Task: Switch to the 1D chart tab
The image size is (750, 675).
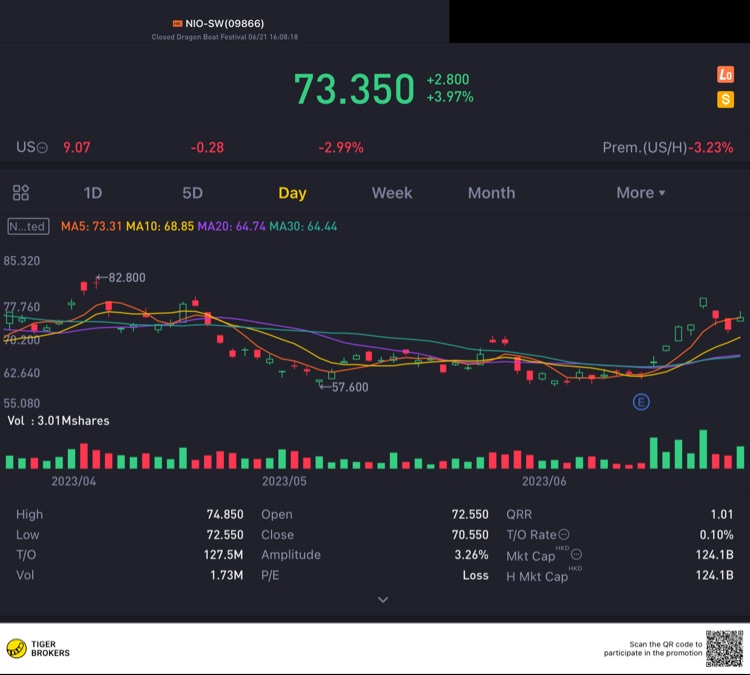Action: click(93, 193)
